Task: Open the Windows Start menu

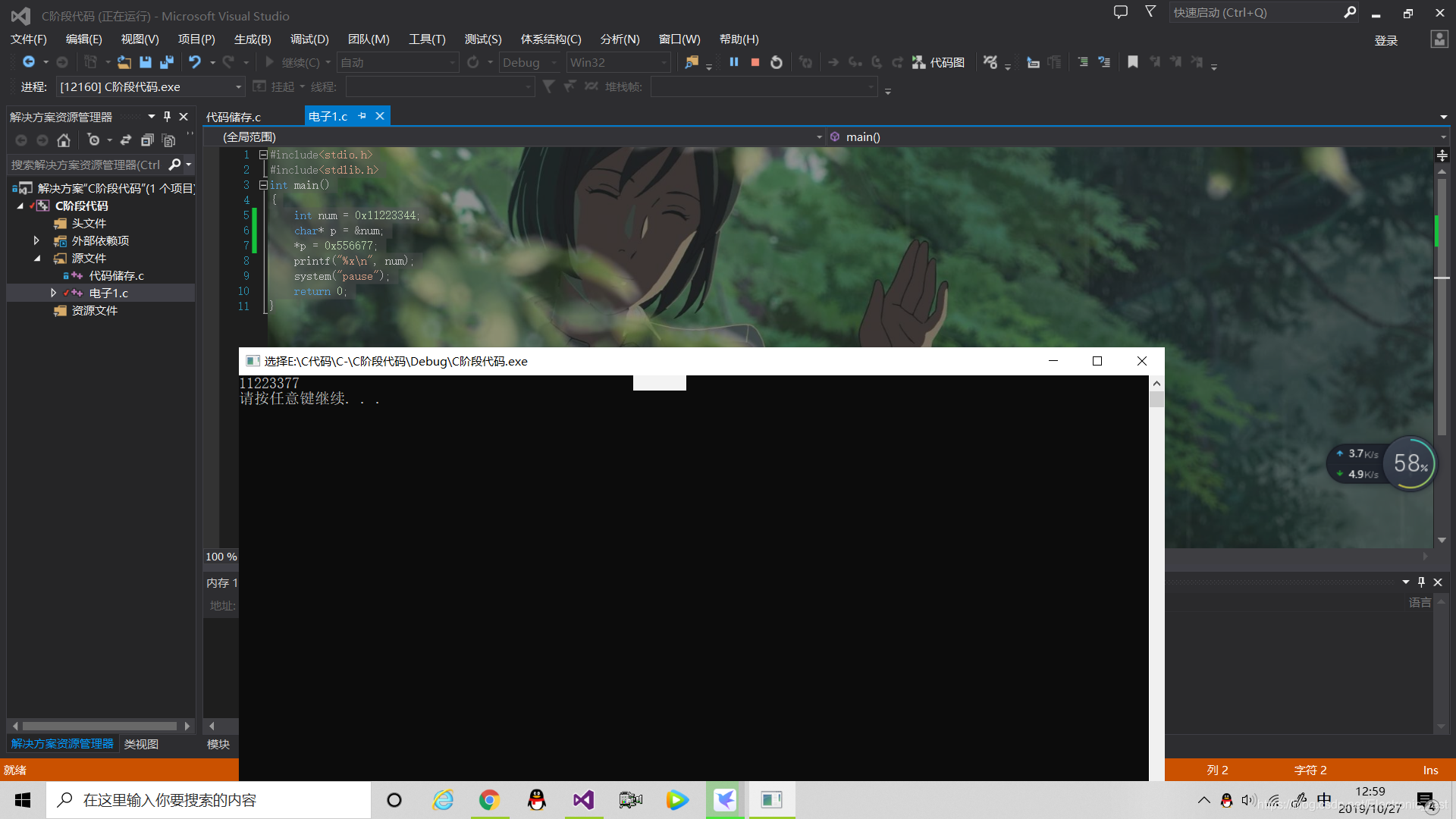Action: (23, 800)
